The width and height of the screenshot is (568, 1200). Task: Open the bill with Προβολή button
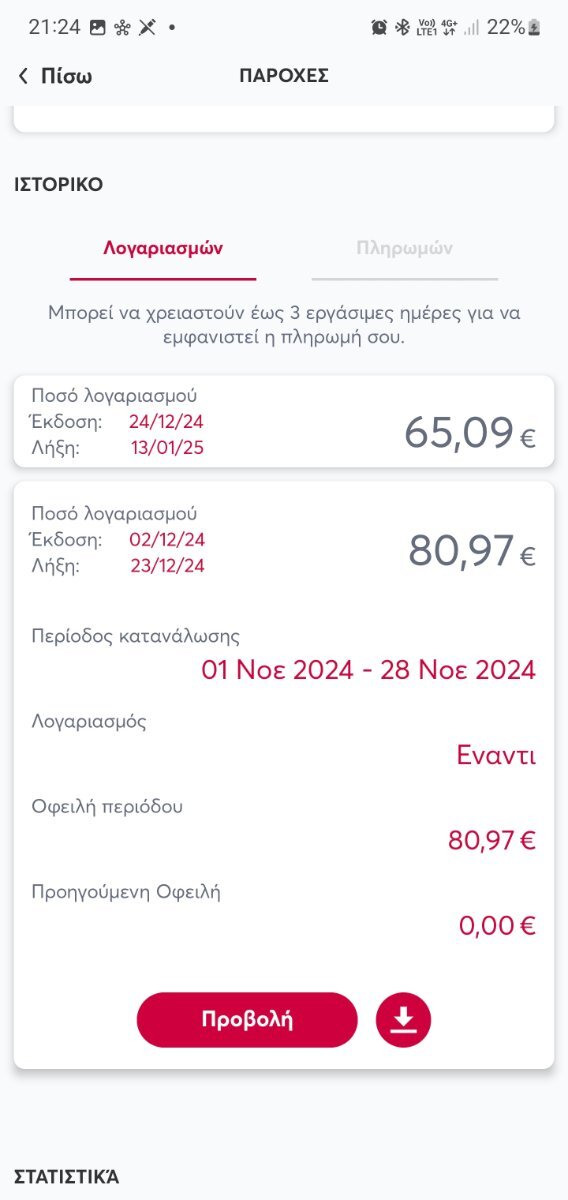coord(247,1020)
